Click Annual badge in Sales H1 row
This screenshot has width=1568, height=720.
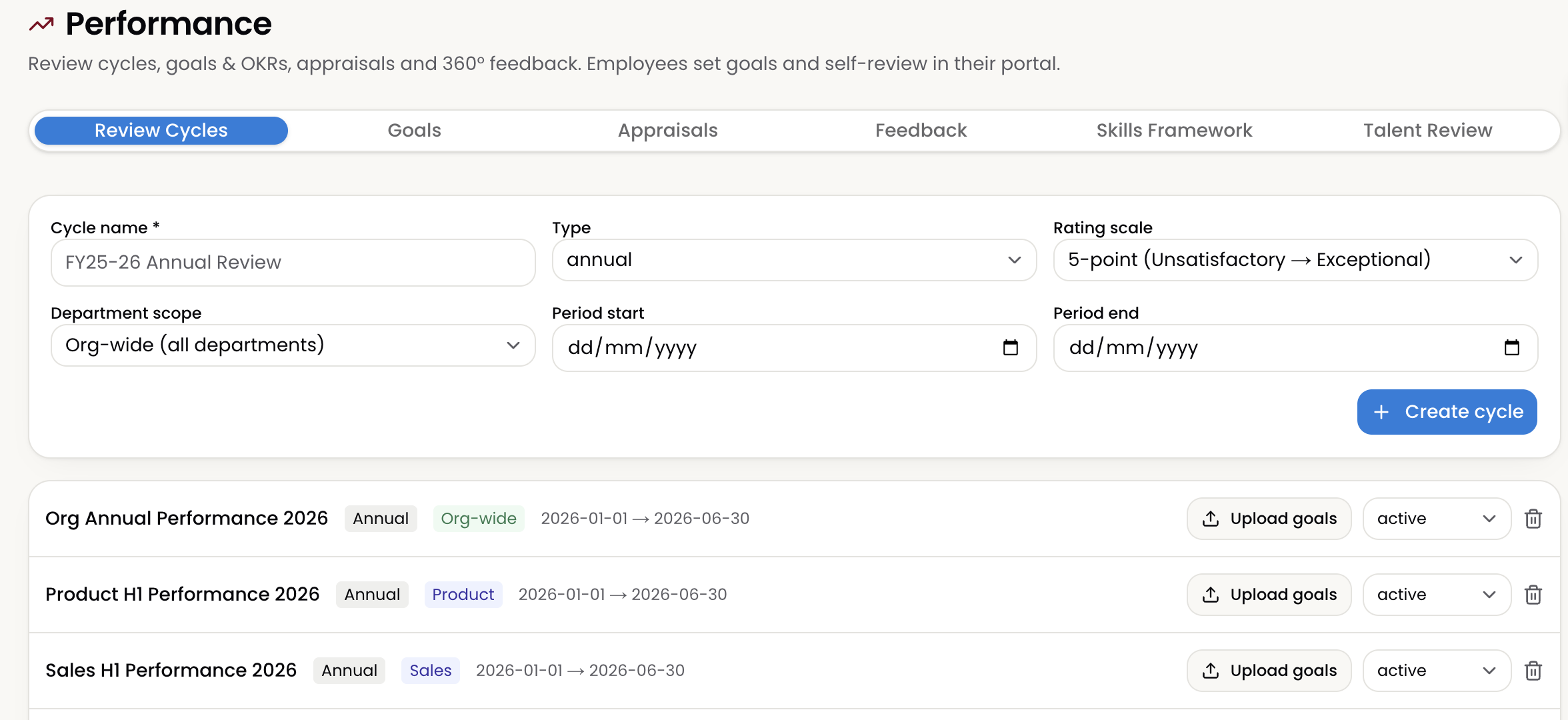[x=349, y=671]
